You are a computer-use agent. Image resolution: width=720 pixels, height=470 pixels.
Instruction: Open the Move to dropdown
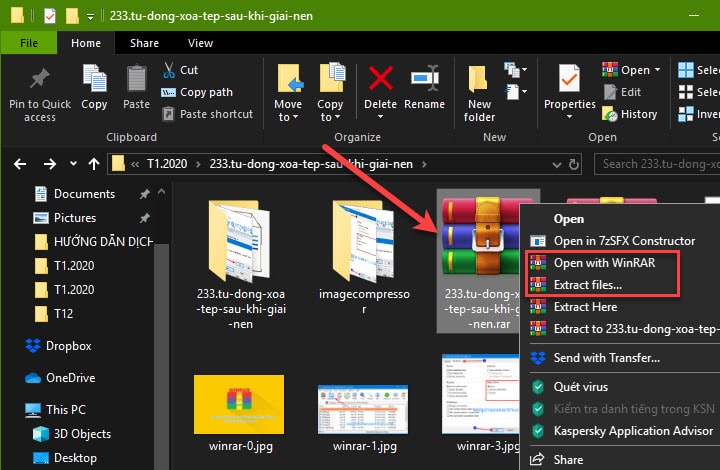pyautogui.click(x=288, y=93)
